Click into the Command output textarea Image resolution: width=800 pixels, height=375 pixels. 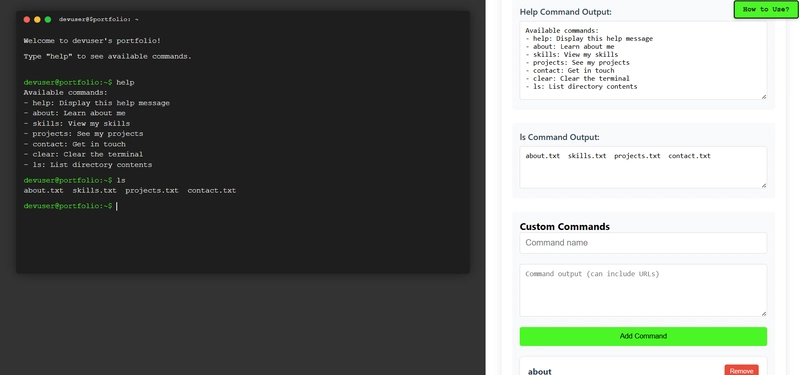coord(643,290)
